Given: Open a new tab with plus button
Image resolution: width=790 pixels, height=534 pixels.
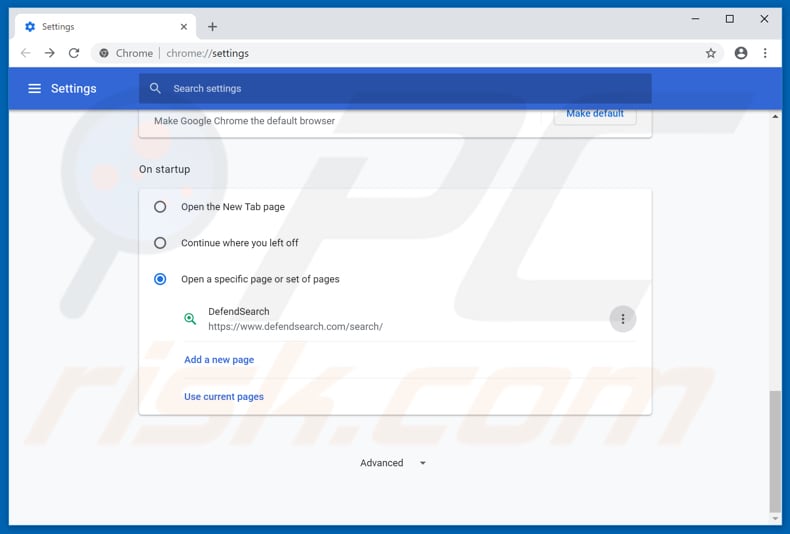Looking at the screenshot, I should (213, 27).
